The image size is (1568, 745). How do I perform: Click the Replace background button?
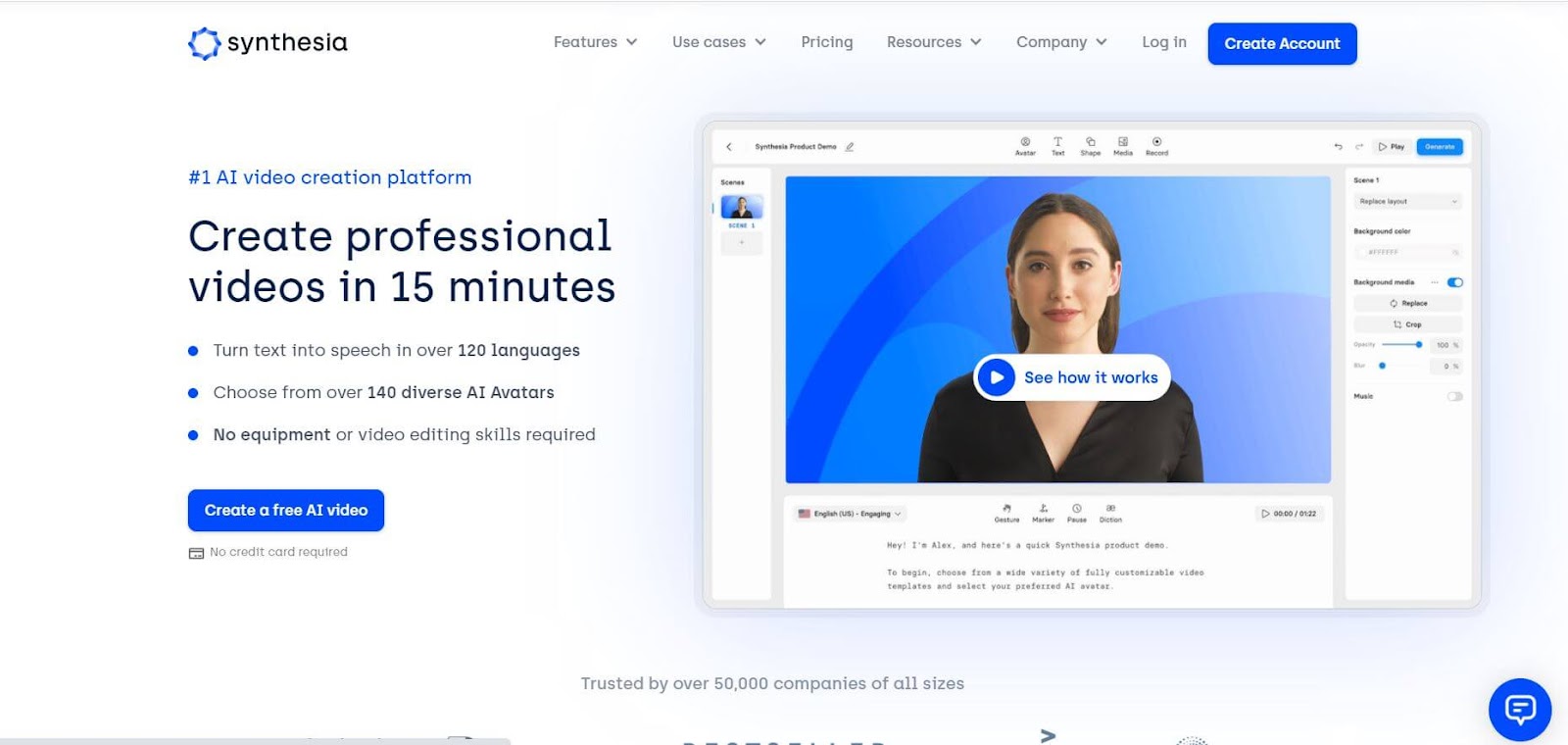click(x=1408, y=303)
